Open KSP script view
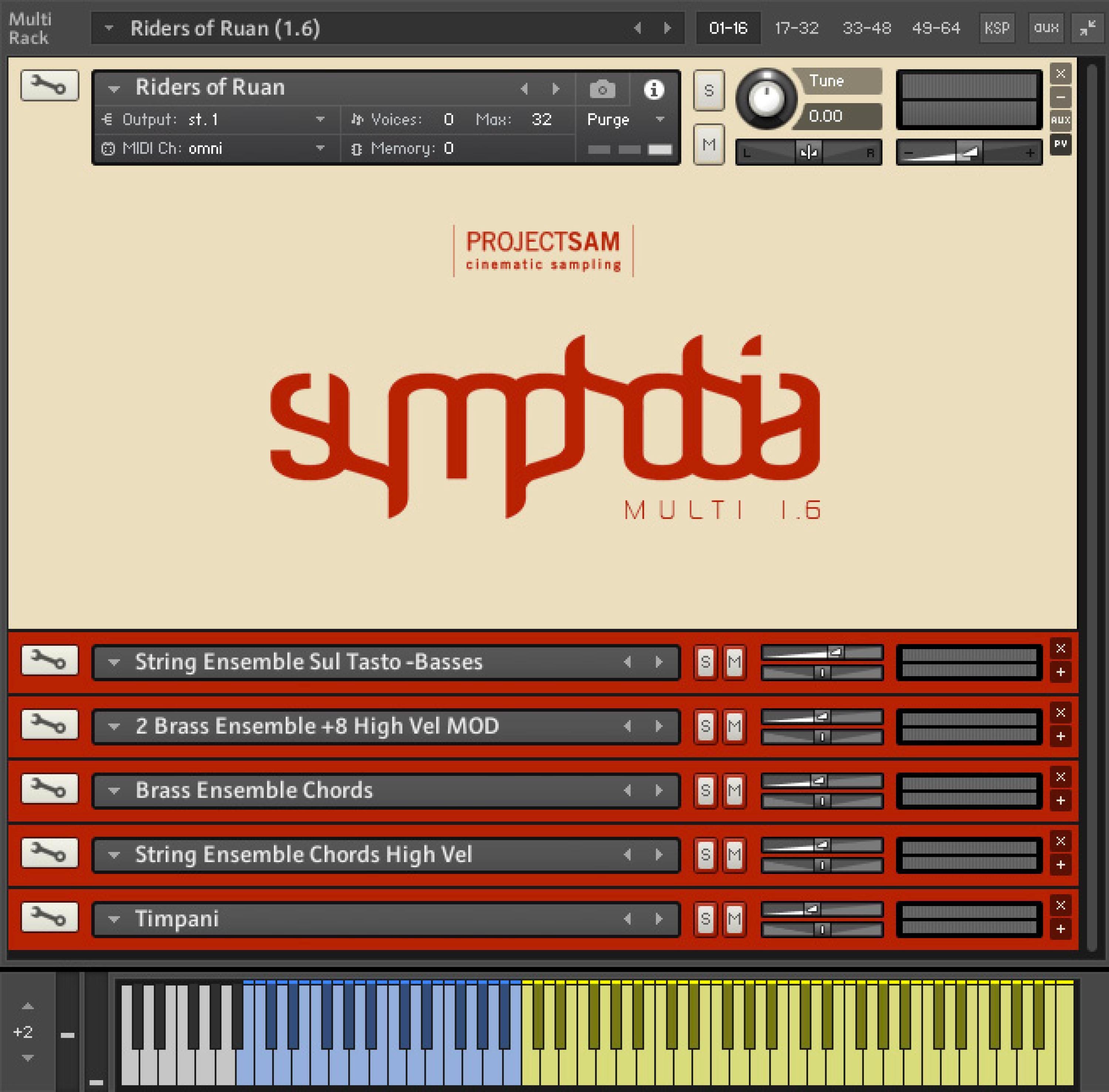 pos(997,27)
